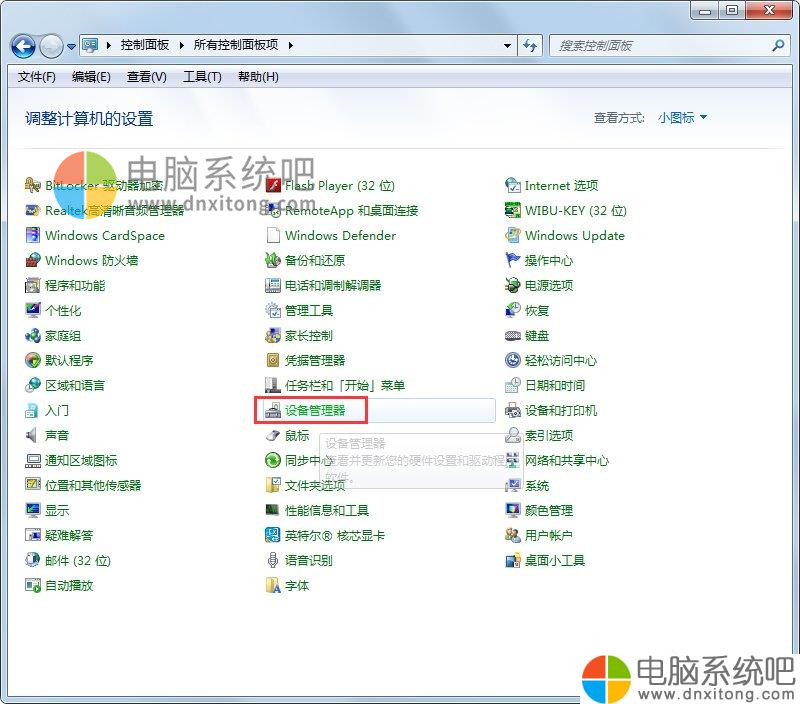Expand the arrow after 控制面板 breadcrumb
This screenshot has width=800, height=704.
181,45
